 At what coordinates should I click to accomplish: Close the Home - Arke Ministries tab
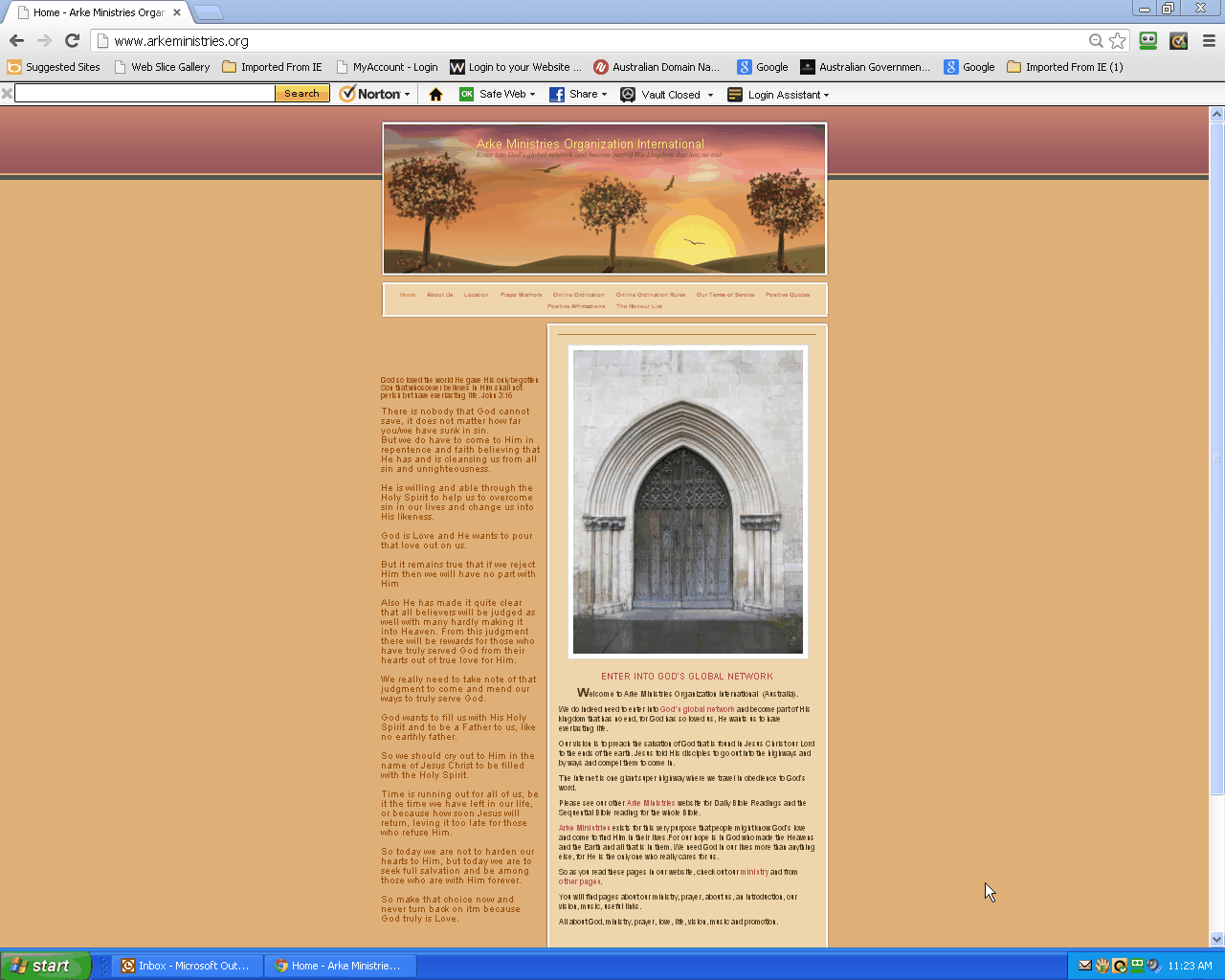tap(177, 12)
